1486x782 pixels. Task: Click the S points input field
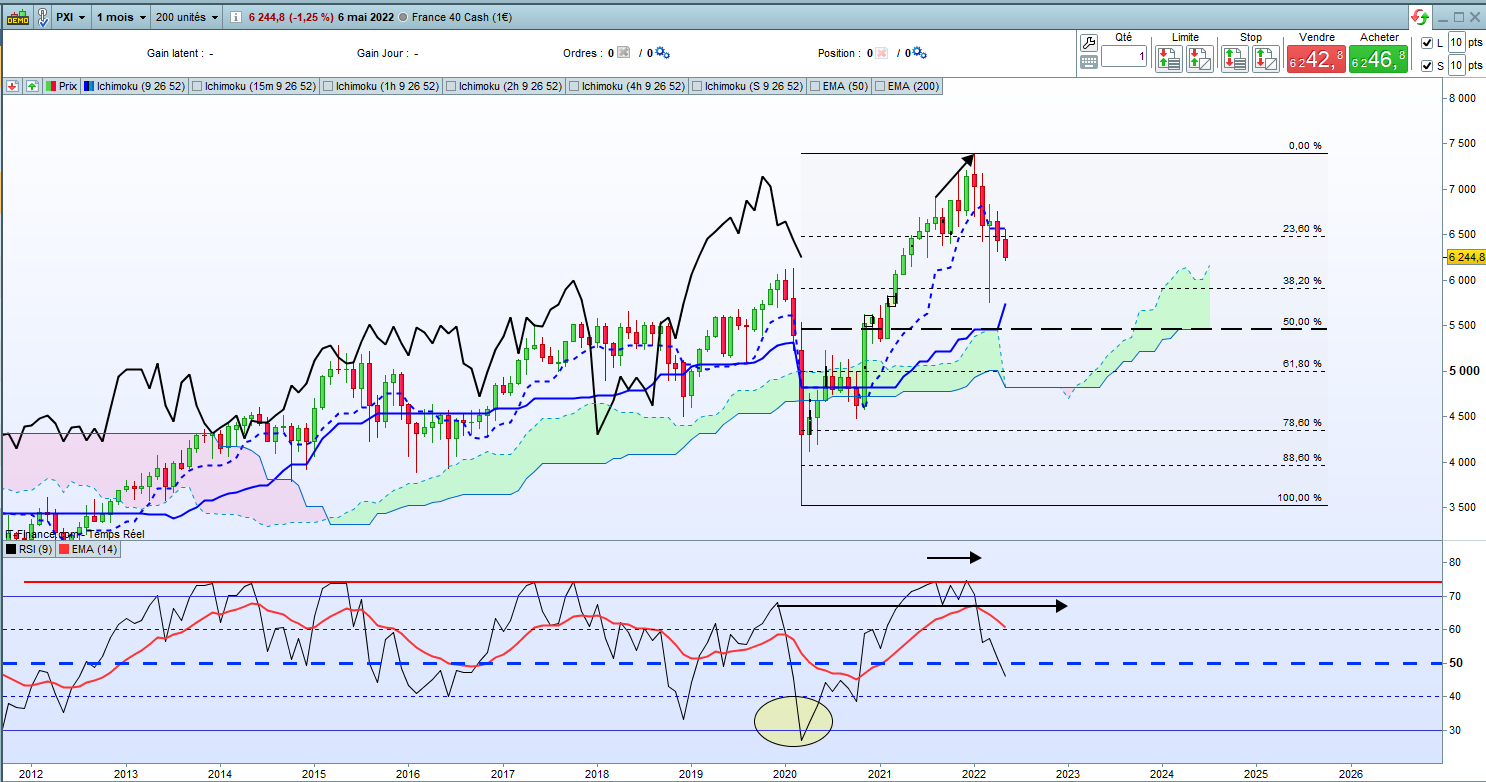[1457, 65]
